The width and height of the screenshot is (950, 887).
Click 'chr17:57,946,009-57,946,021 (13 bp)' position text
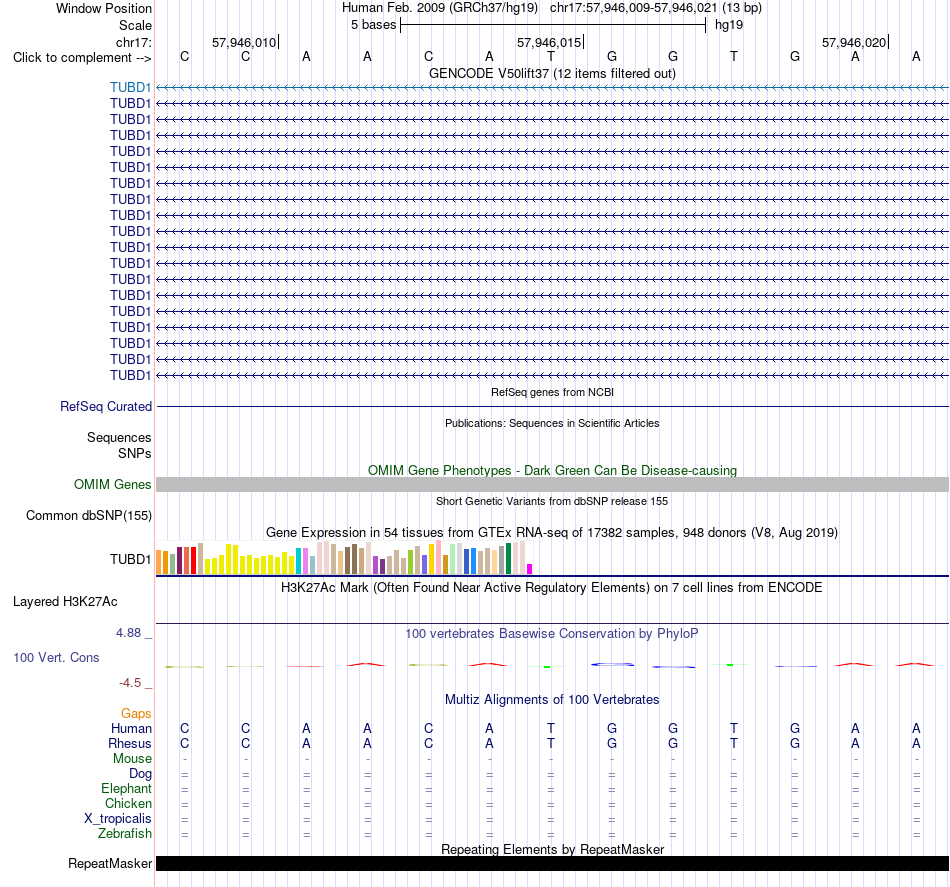click(656, 8)
